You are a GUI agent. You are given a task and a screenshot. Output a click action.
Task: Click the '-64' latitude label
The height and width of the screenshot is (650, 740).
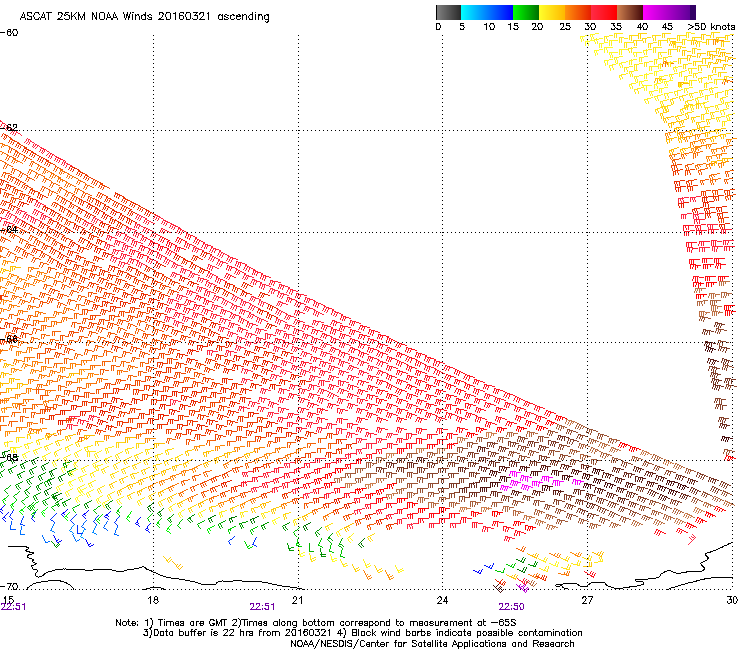tap(9, 229)
